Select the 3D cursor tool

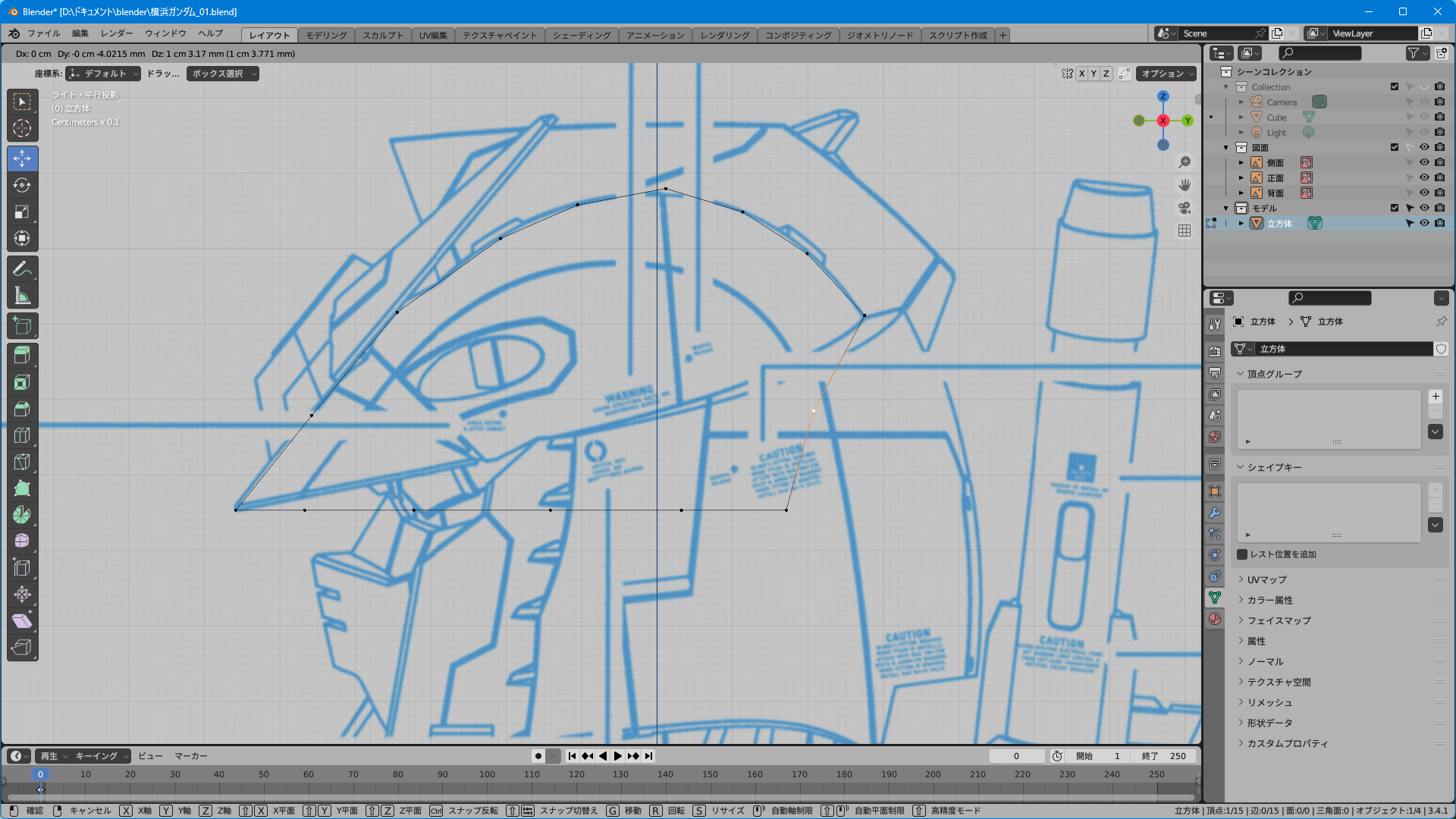click(22, 128)
